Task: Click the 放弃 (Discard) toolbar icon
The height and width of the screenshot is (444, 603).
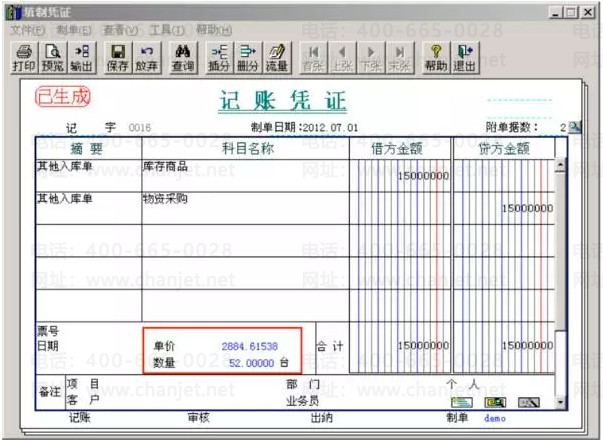Action: (x=147, y=58)
